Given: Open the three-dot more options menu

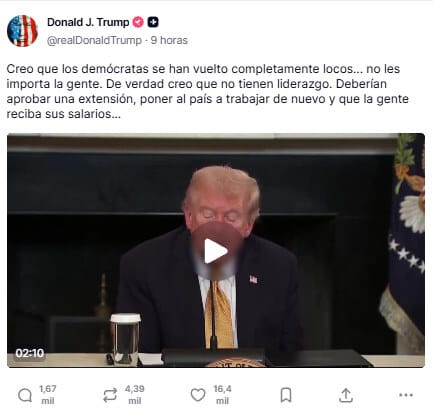Looking at the screenshot, I should (406, 395).
